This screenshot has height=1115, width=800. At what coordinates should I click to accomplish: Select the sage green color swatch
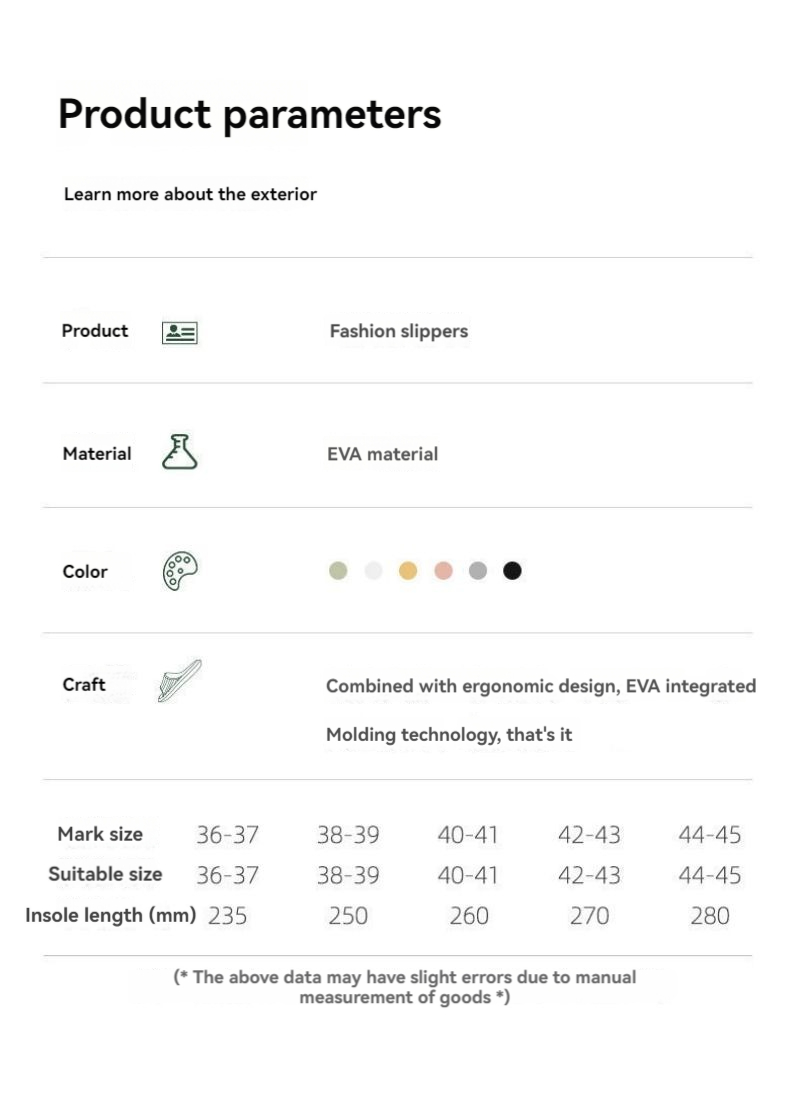pyautogui.click(x=338, y=571)
